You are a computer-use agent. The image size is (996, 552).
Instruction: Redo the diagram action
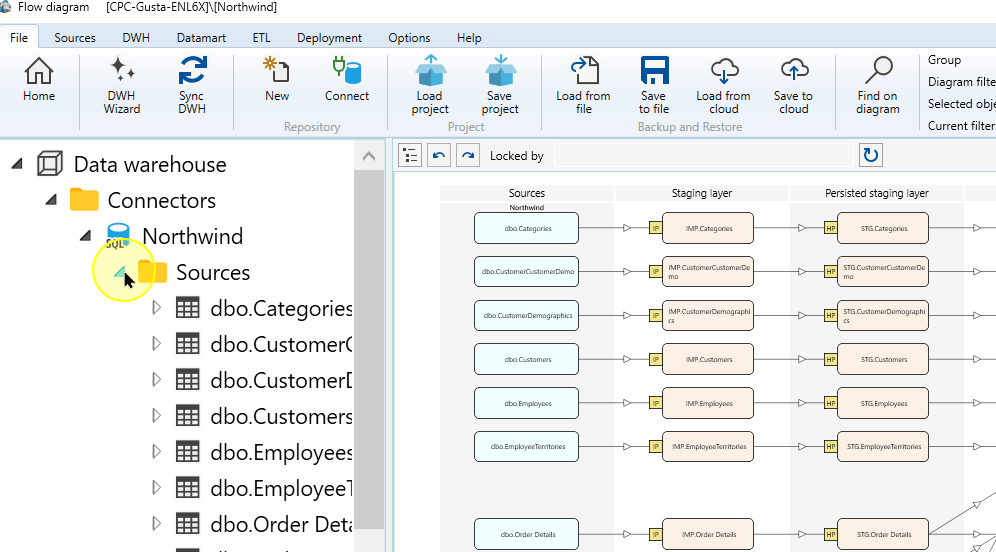tap(468, 156)
